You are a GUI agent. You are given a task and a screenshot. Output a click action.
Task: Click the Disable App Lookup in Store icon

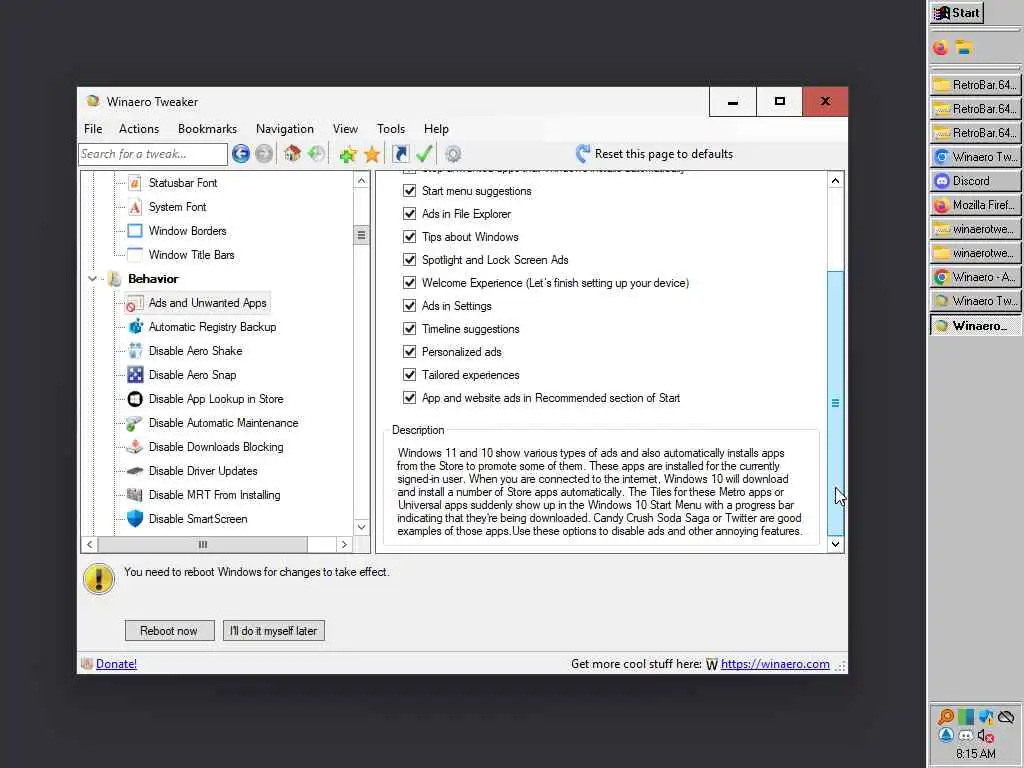pyautogui.click(x=135, y=399)
